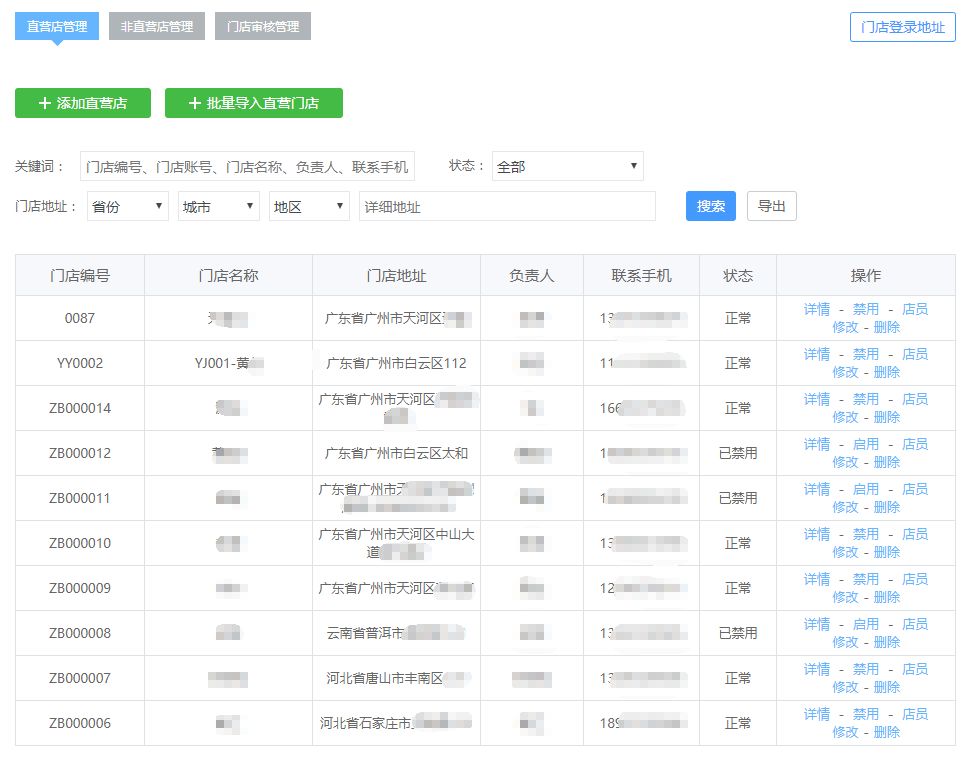Open 详情 for store ZB000014

coord(816,399)
